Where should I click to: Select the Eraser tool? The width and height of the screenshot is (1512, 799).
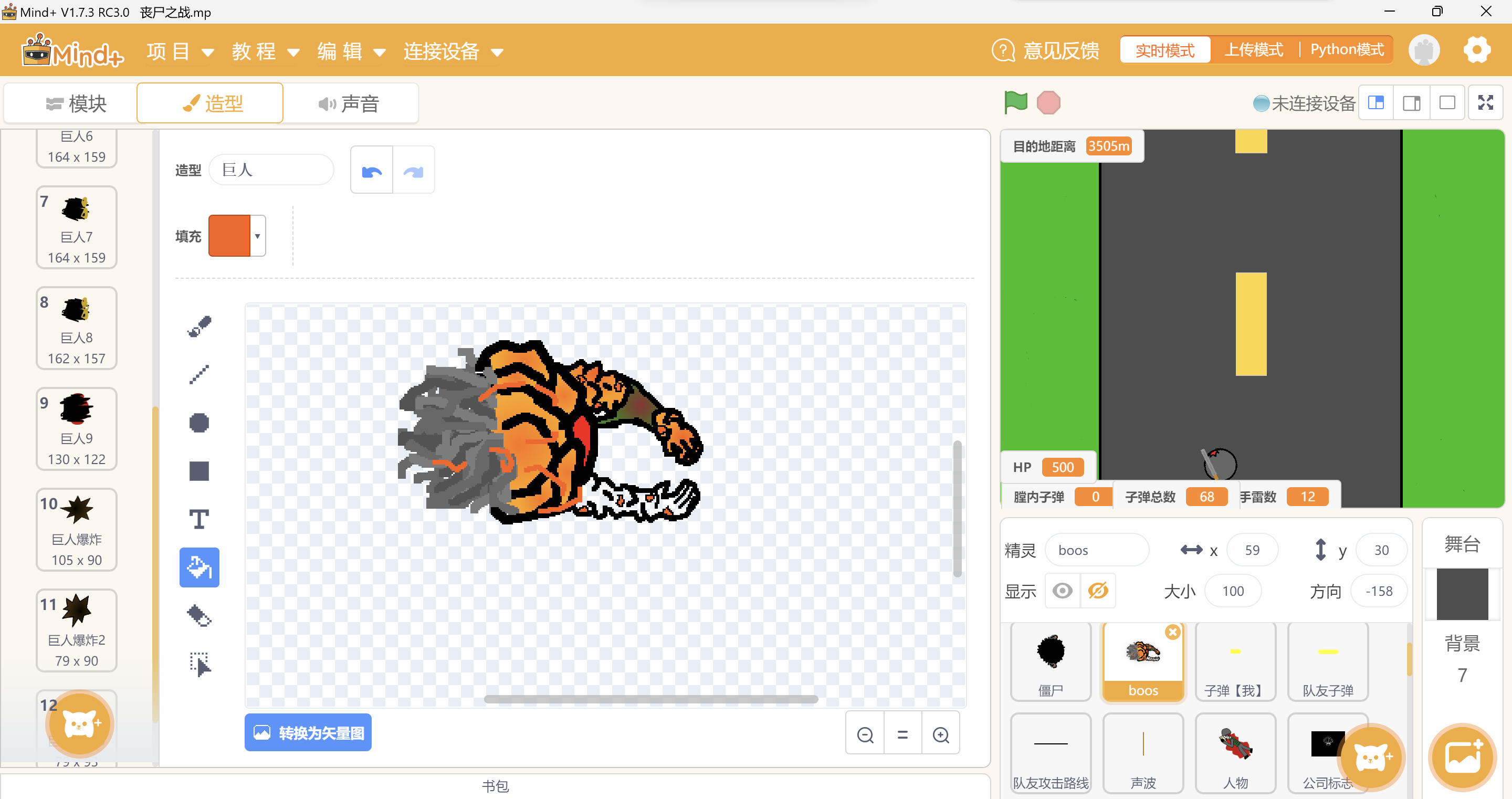pos(199,616)
